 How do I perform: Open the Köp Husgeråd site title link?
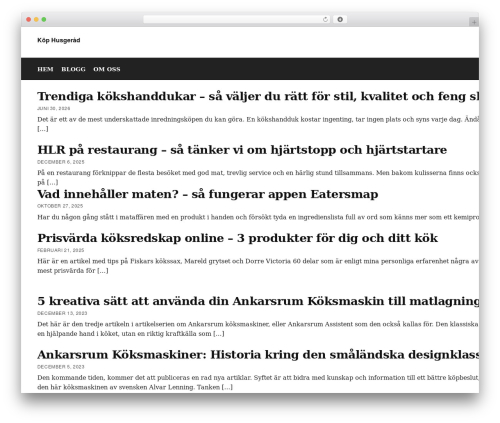pos(59,40)
